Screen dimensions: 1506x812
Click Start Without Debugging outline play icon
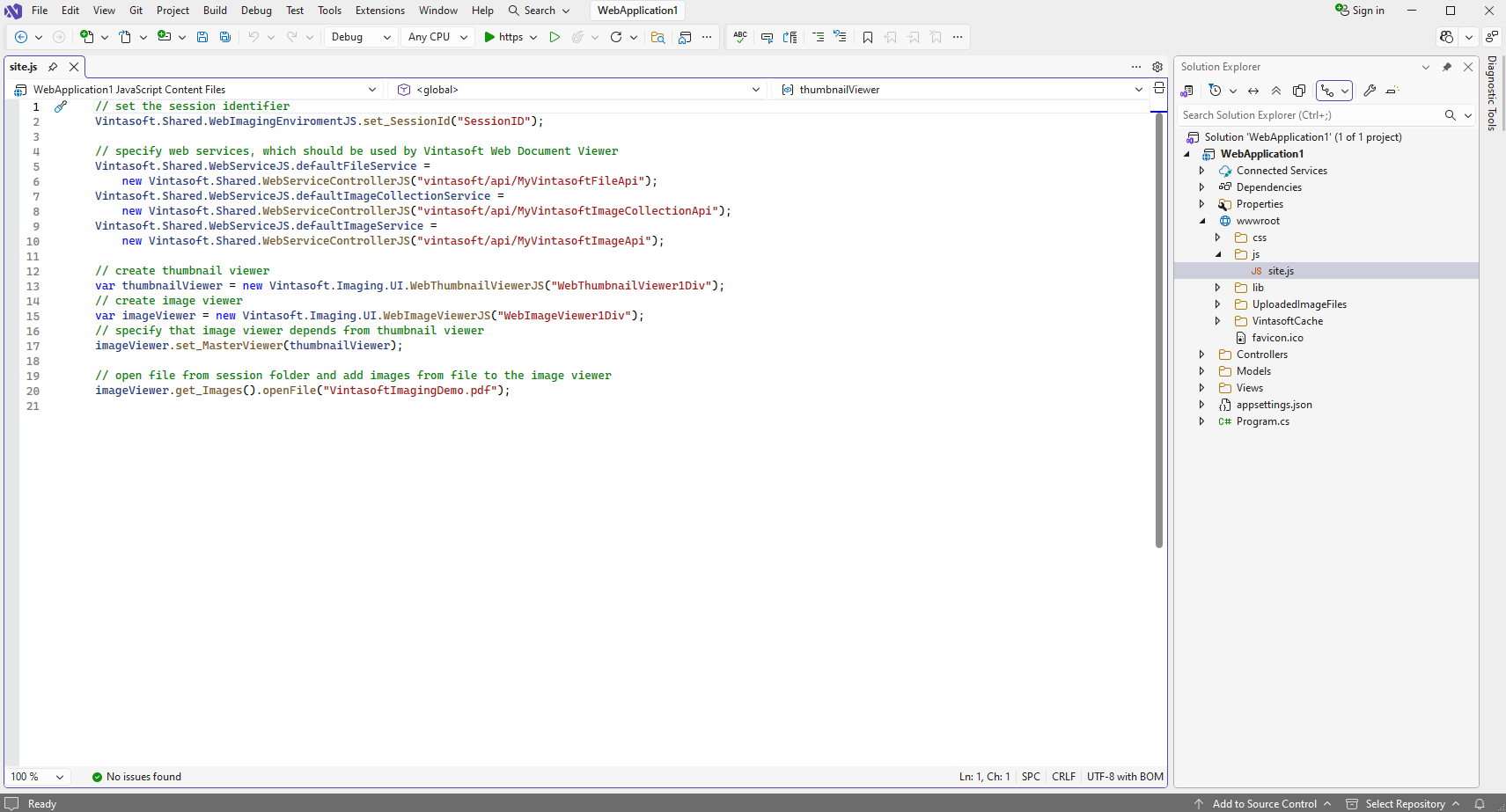555,37
